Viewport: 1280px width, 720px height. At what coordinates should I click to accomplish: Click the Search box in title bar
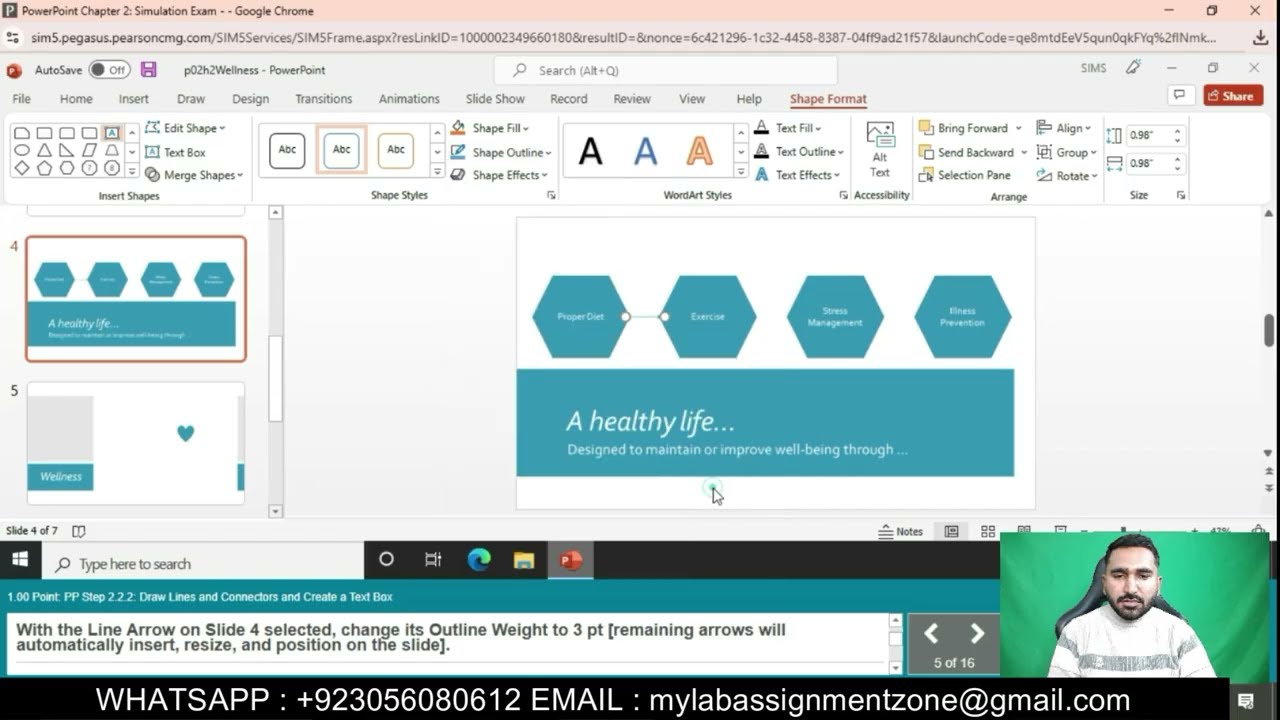coord(665,70)
